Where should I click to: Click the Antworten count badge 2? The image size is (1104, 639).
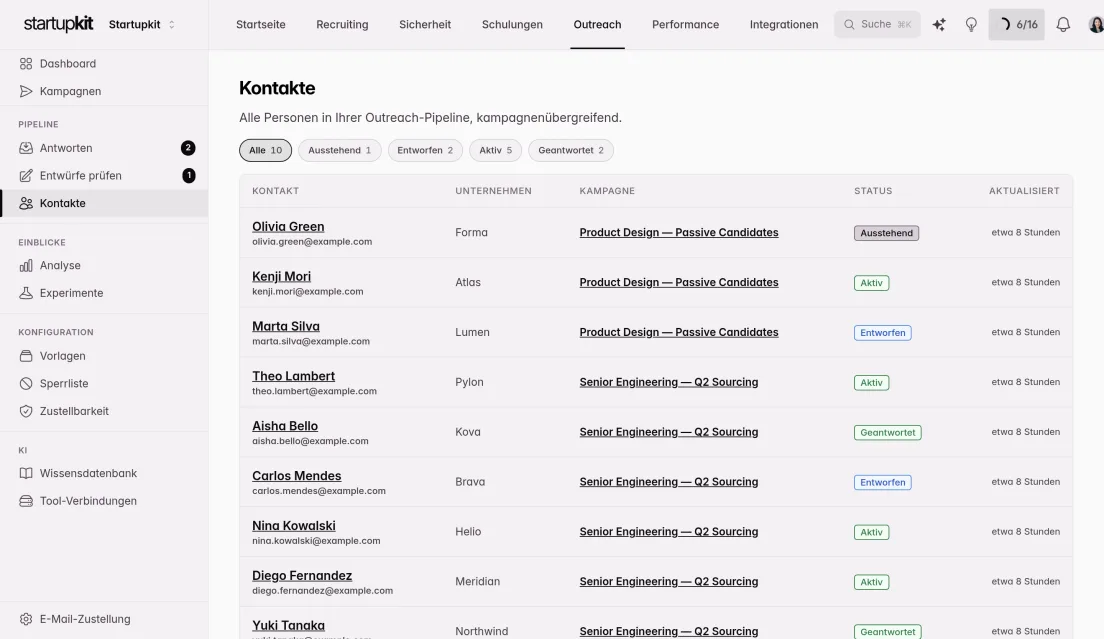tap(188, 148)
